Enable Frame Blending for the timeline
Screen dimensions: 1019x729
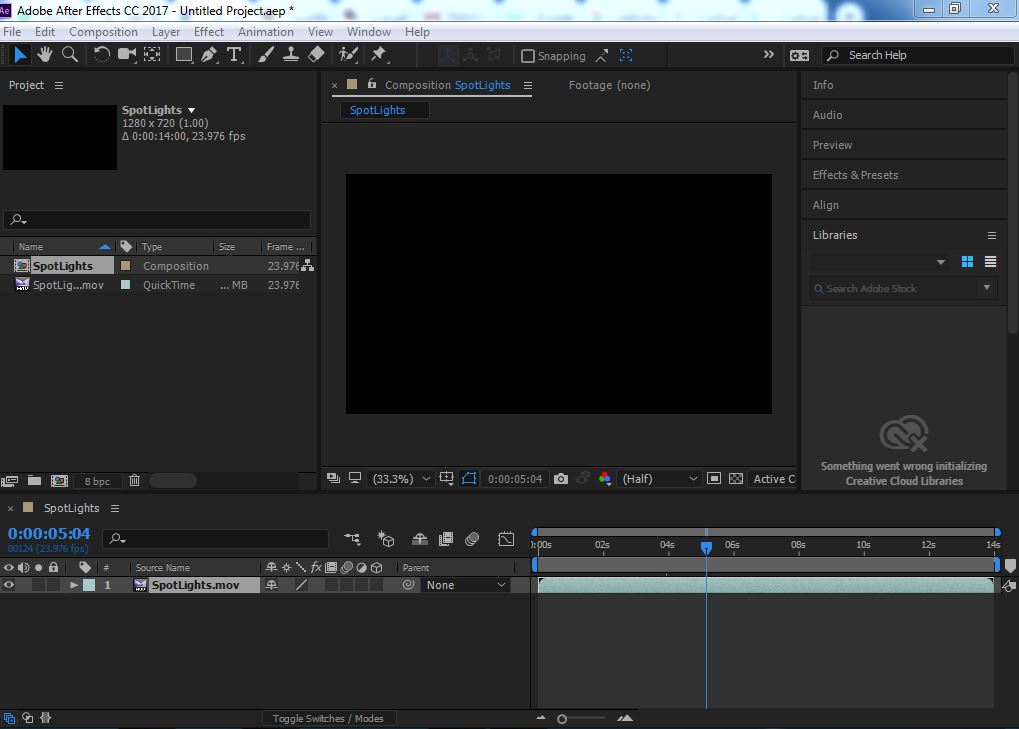[x=446, y=539]
